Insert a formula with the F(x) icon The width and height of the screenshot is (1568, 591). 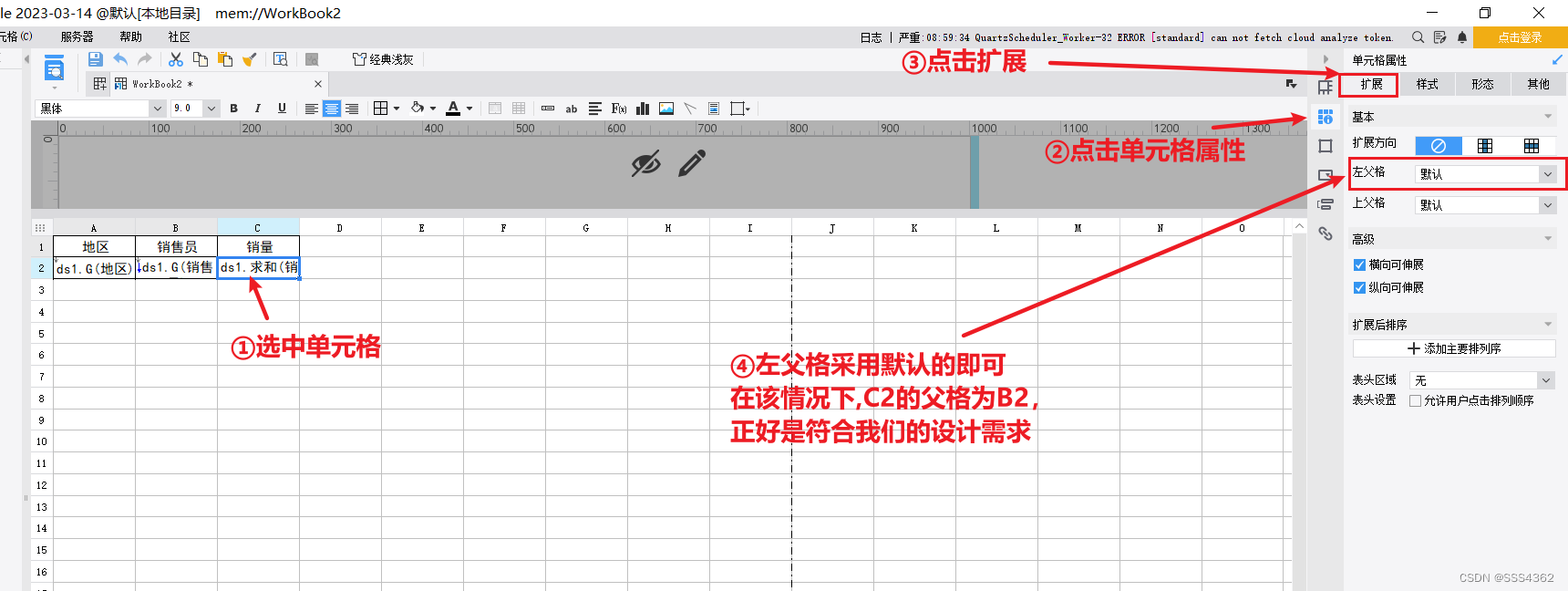(619, 109)
